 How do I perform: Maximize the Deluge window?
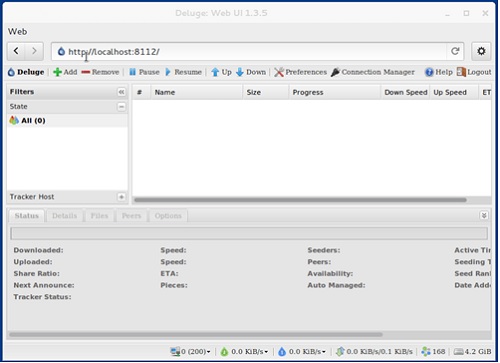[x=466, y=13]
